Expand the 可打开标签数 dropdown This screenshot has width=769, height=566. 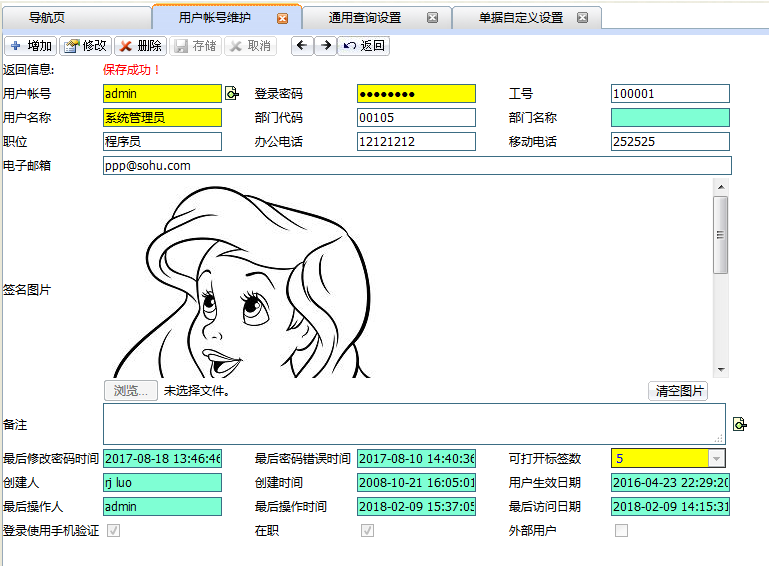716,459
